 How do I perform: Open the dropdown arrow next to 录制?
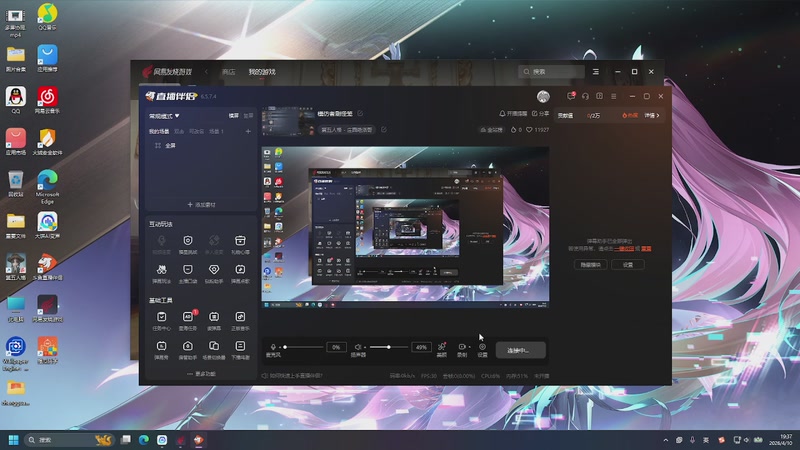coord(469,347)
